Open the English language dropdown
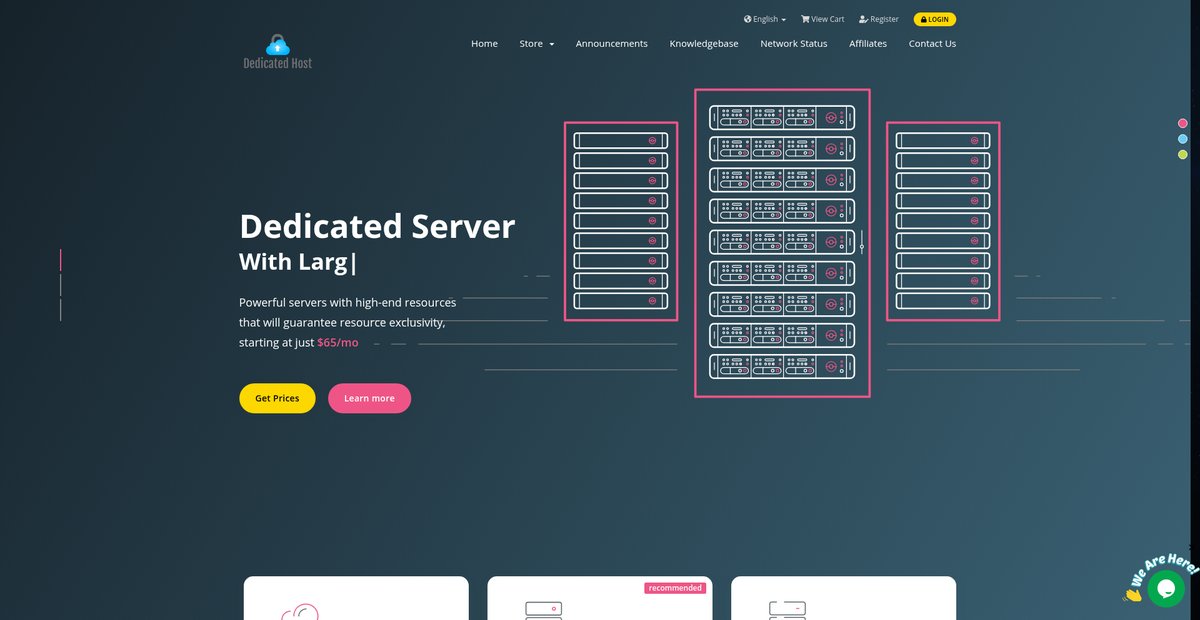1200x620 pixels. (765, 19)
